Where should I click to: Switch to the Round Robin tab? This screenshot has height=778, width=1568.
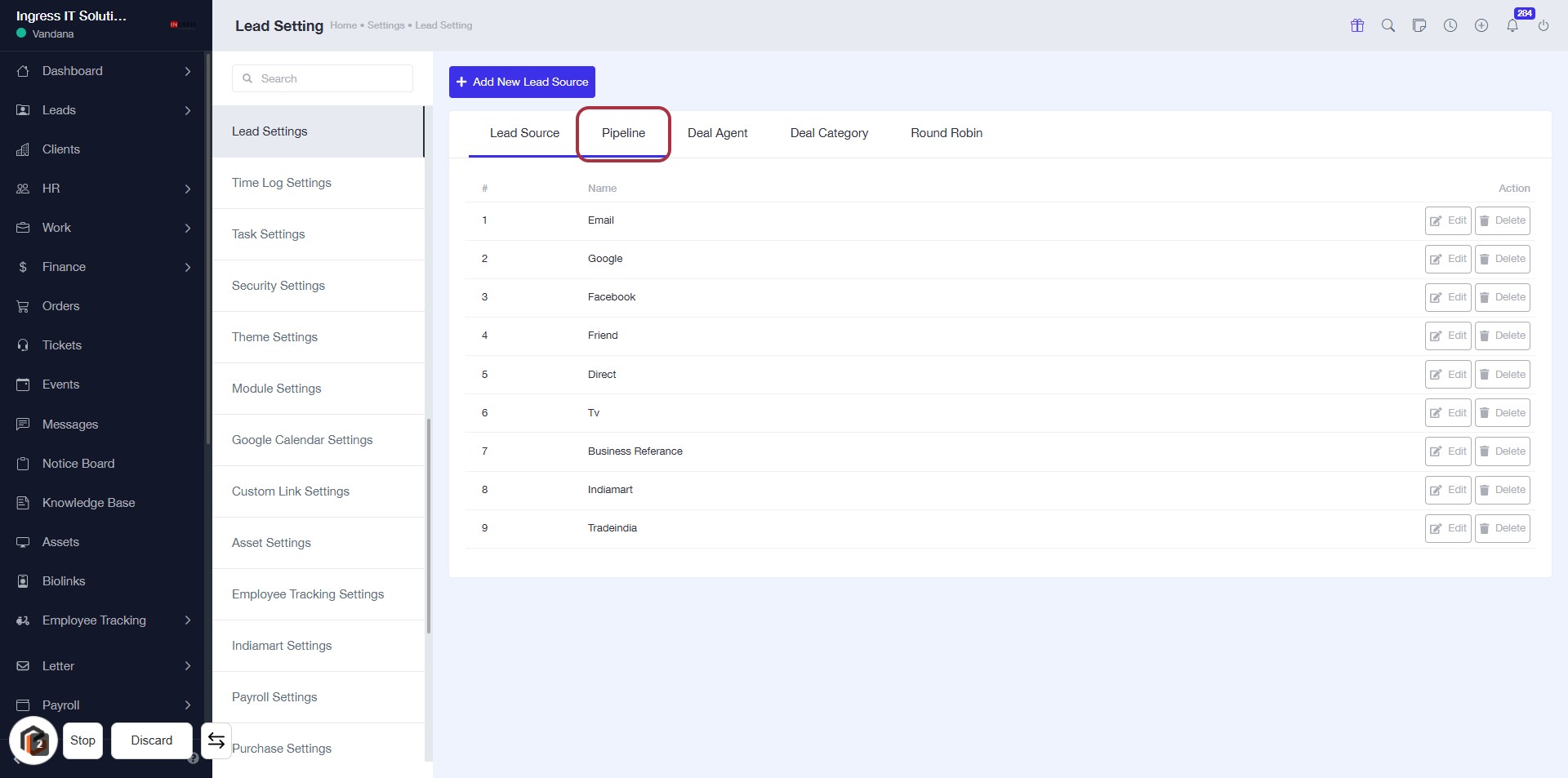[947, 133]
